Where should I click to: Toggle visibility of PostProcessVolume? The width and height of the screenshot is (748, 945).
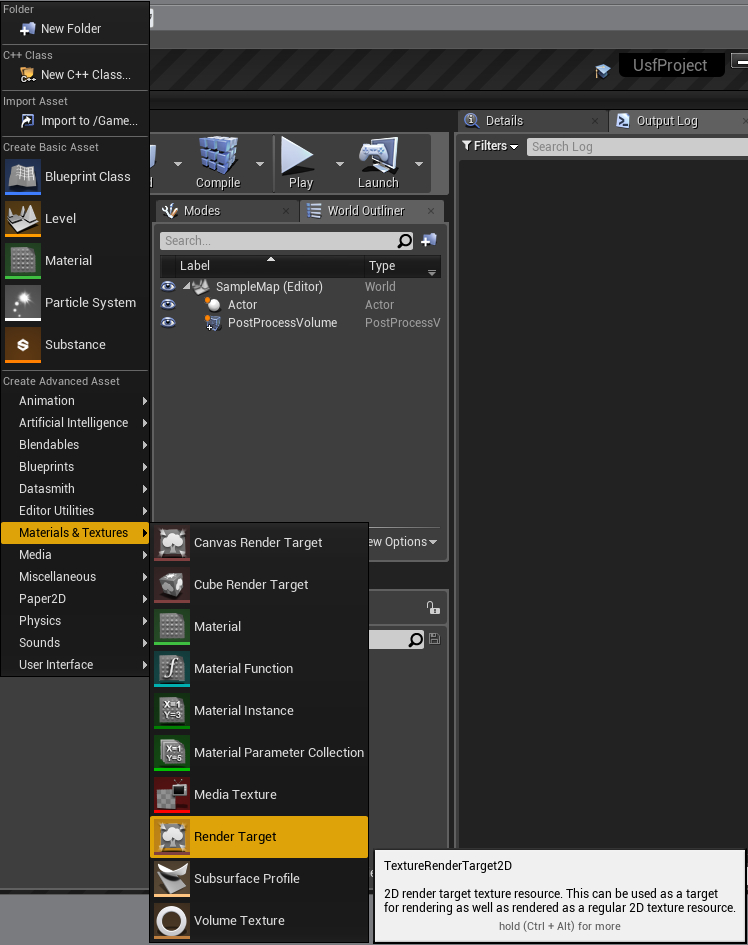pos(168,322)
